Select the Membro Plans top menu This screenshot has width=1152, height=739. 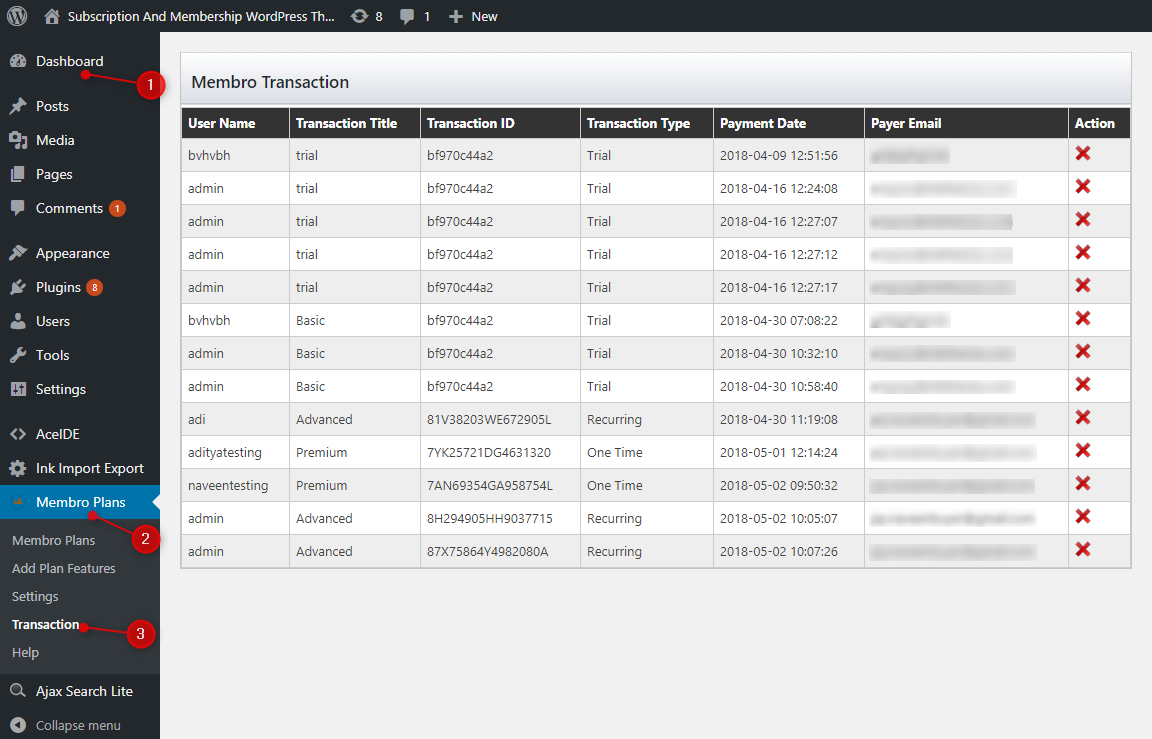pos(79,502)
